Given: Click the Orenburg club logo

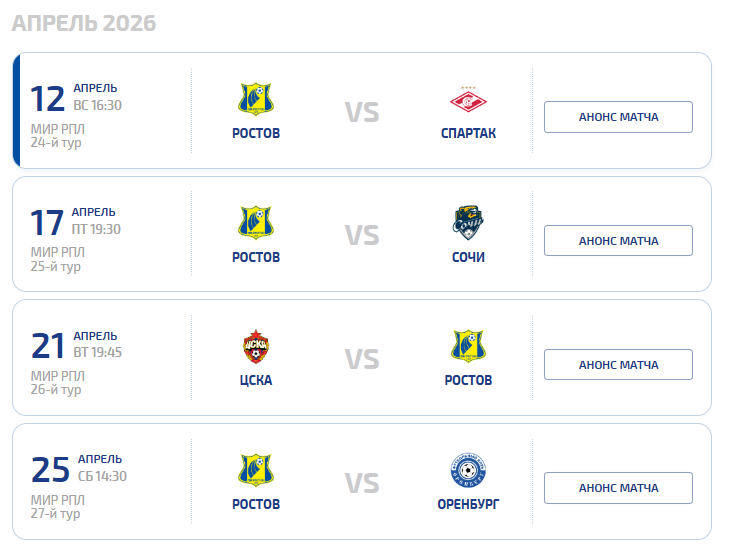Looking at the screenshot, I should click(x=468, y=471).
